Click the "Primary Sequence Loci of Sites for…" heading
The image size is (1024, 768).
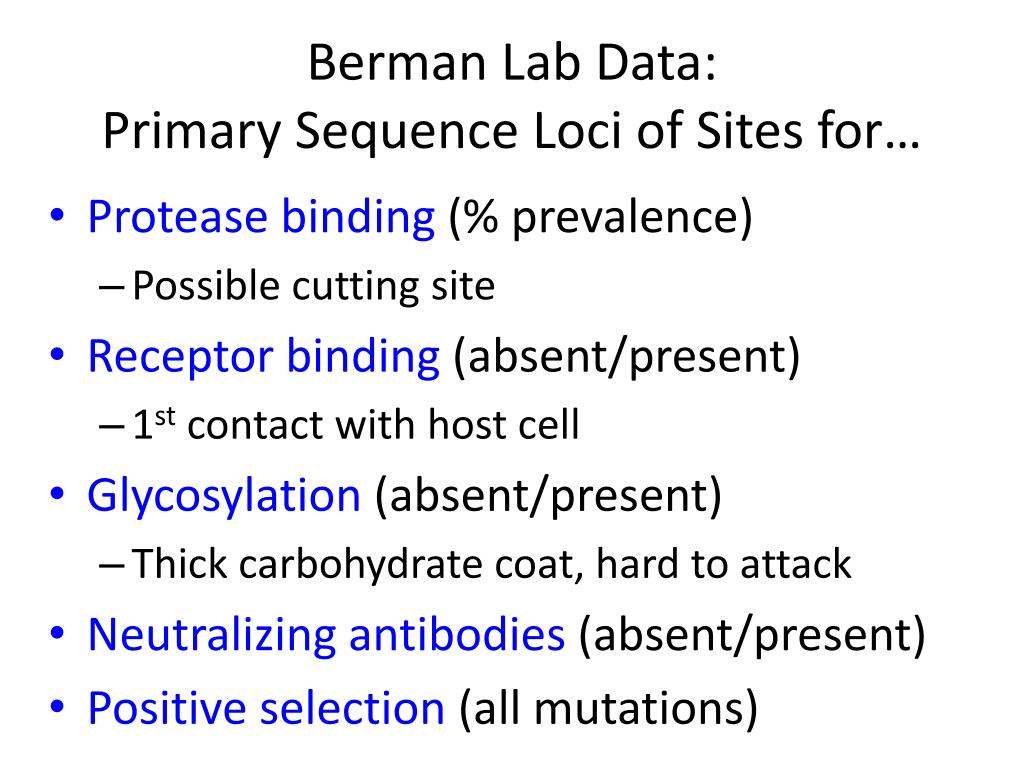[511, 132]
